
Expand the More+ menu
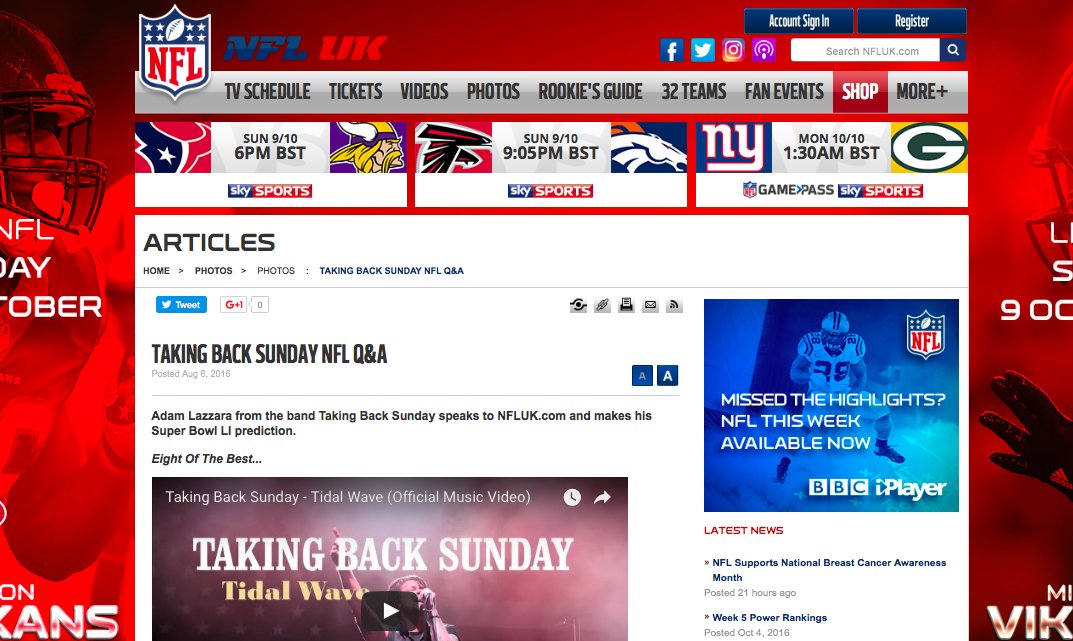coord(922,92)
